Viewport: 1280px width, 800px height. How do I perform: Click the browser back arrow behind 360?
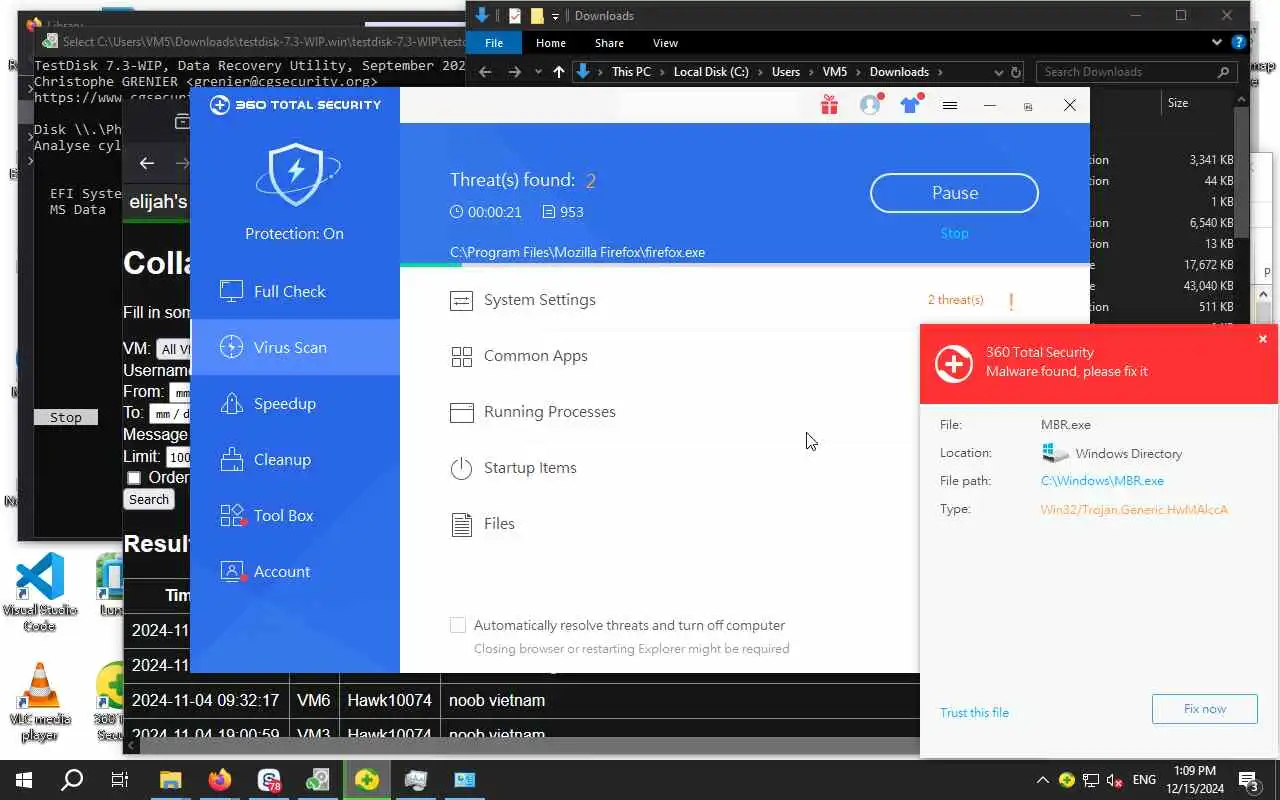click(147, 163)
